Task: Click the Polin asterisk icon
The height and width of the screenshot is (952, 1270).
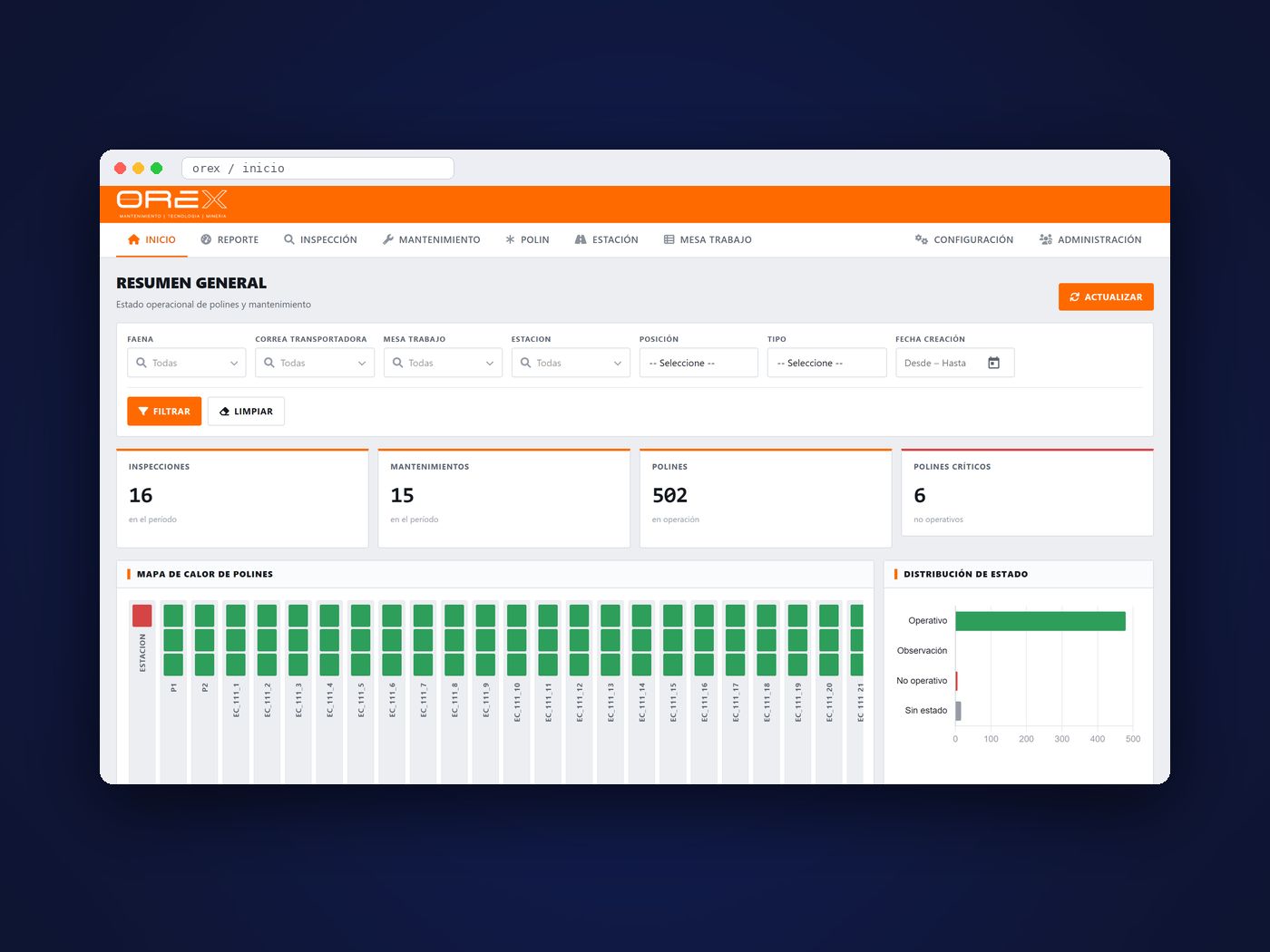Action: coord(510,239)
